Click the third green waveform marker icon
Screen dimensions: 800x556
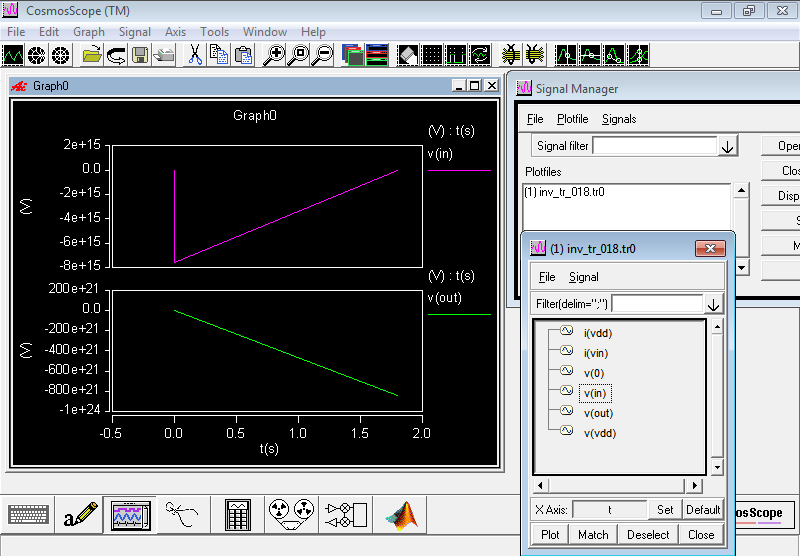point(614,55)
